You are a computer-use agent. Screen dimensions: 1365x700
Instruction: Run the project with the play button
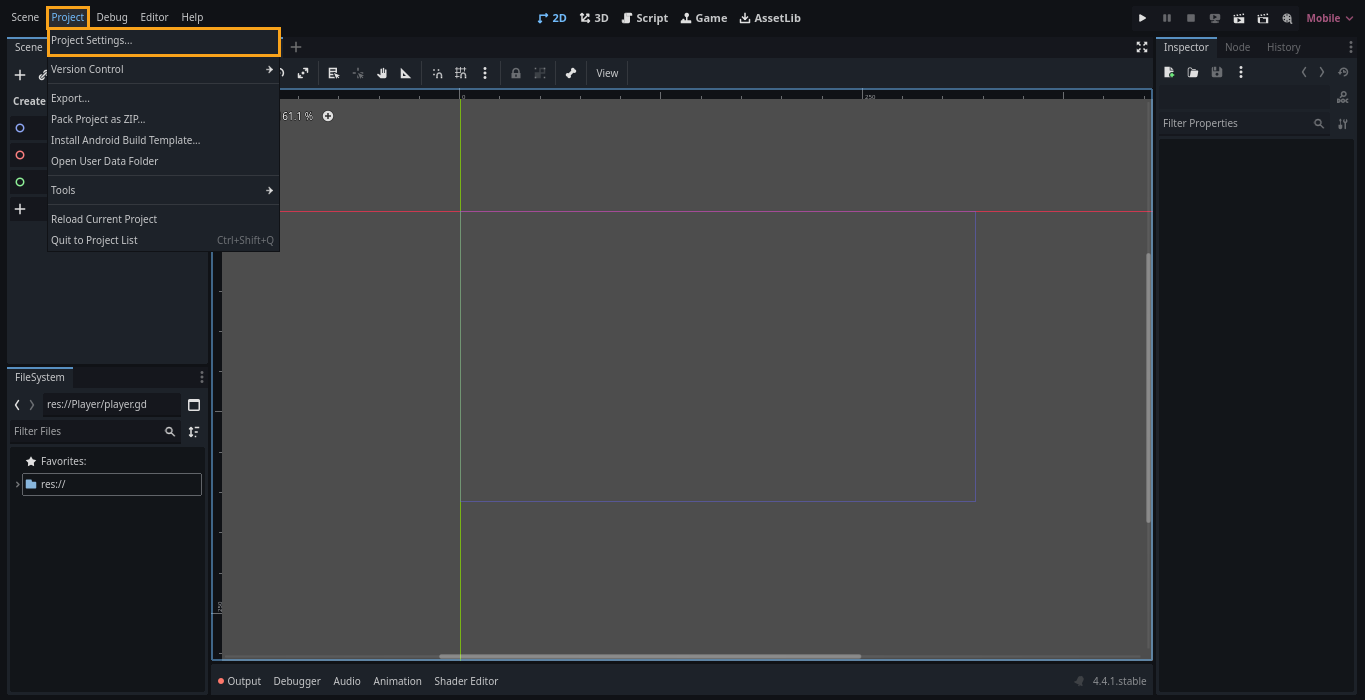(1142, 18)
